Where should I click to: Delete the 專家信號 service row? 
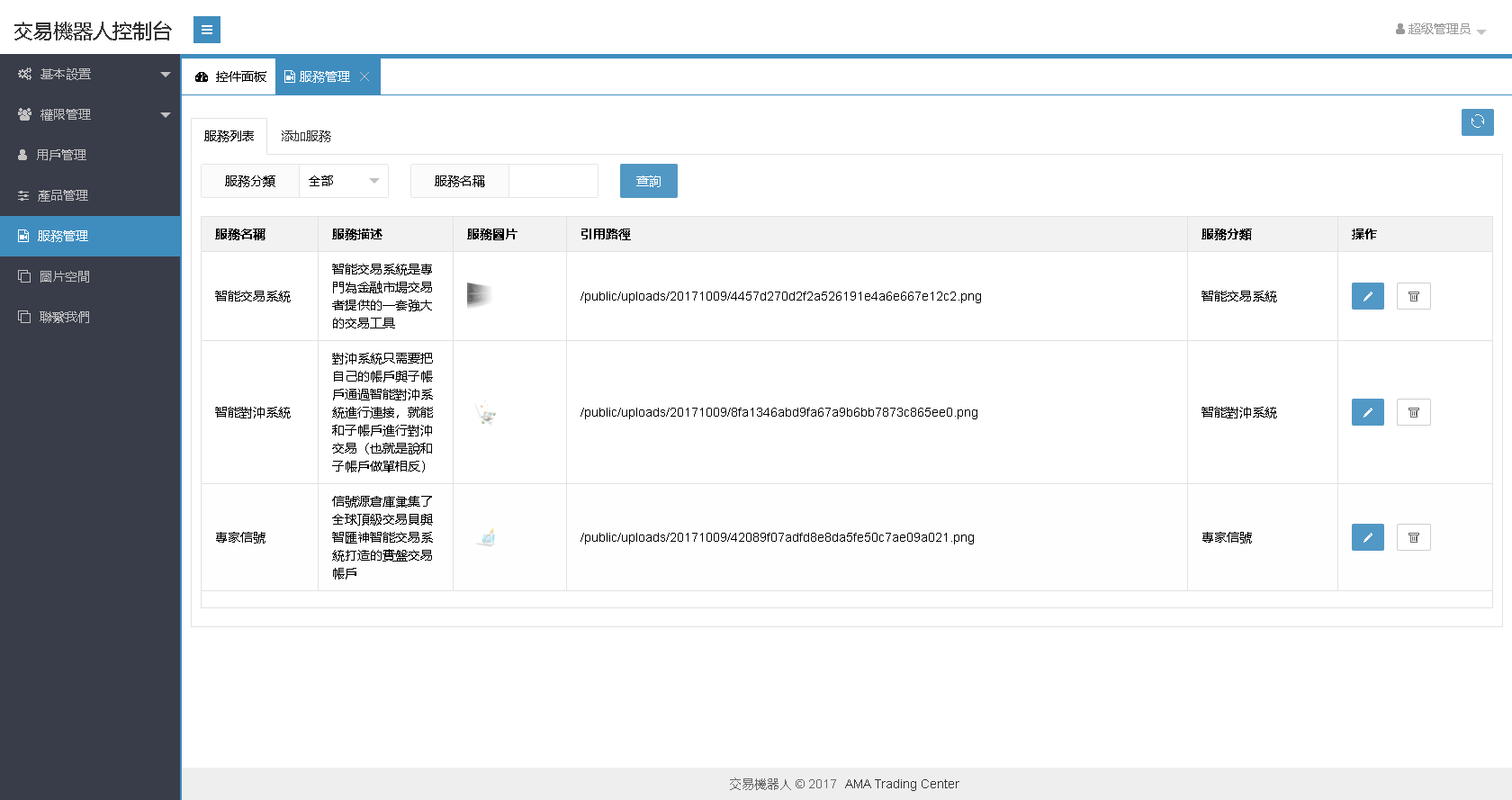point(1413,537)
